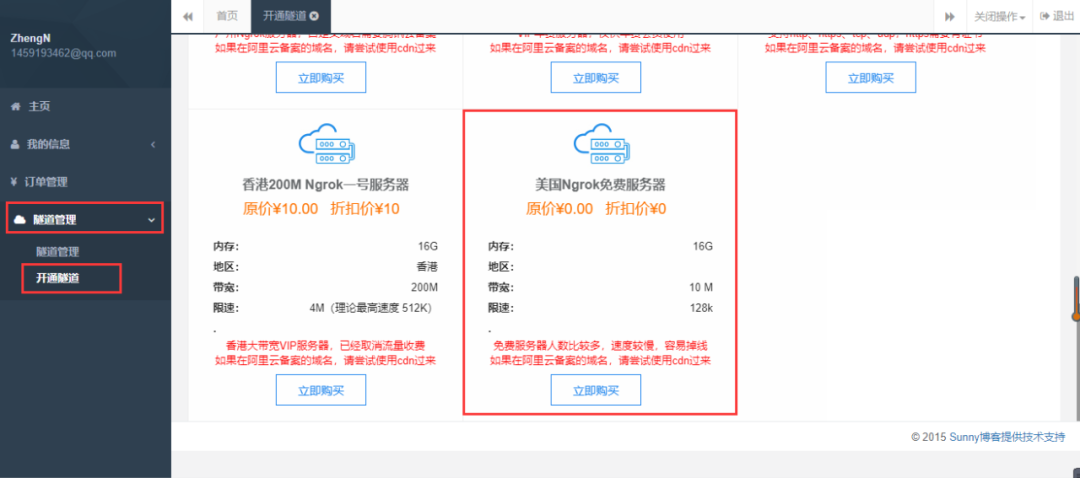Click the 香港 region value
Viewport: 1080px width, 478px height.
428,267
